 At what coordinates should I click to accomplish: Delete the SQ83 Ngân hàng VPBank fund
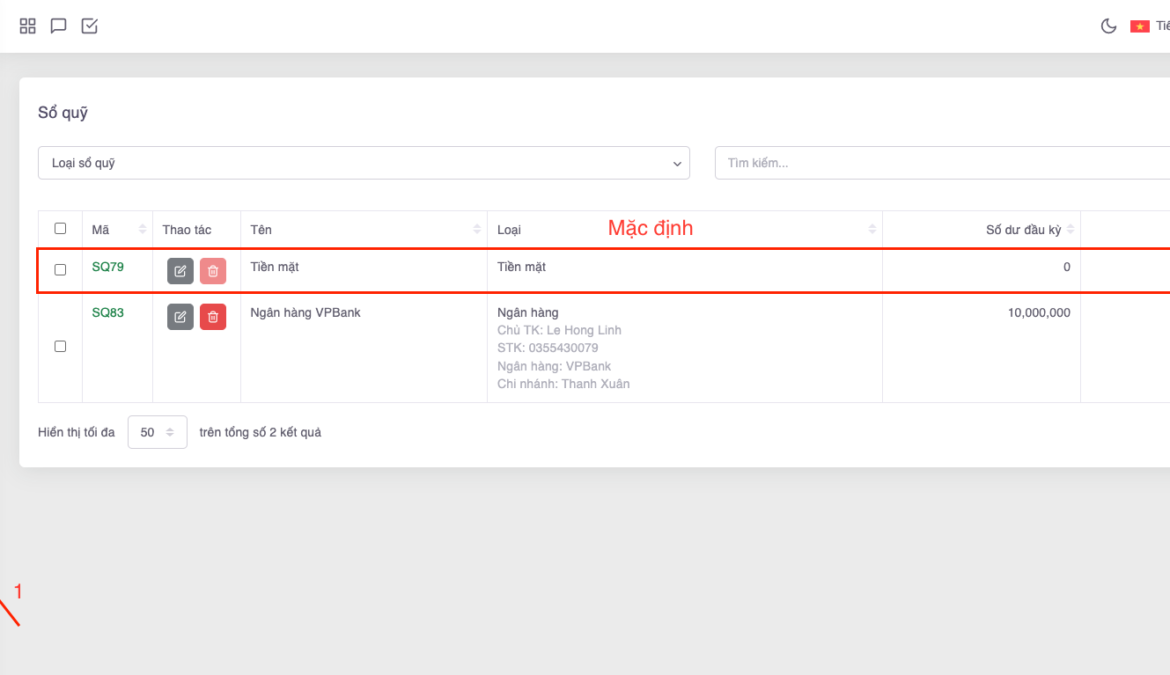(213, 316)
